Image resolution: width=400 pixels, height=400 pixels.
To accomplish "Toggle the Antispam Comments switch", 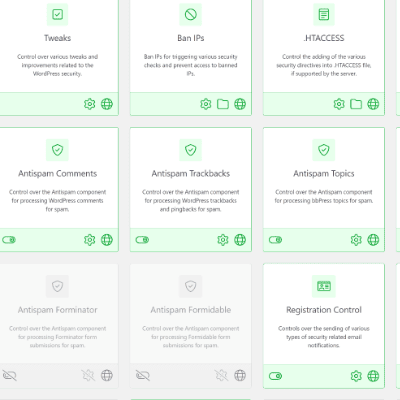I will click(x=9, y=240).
